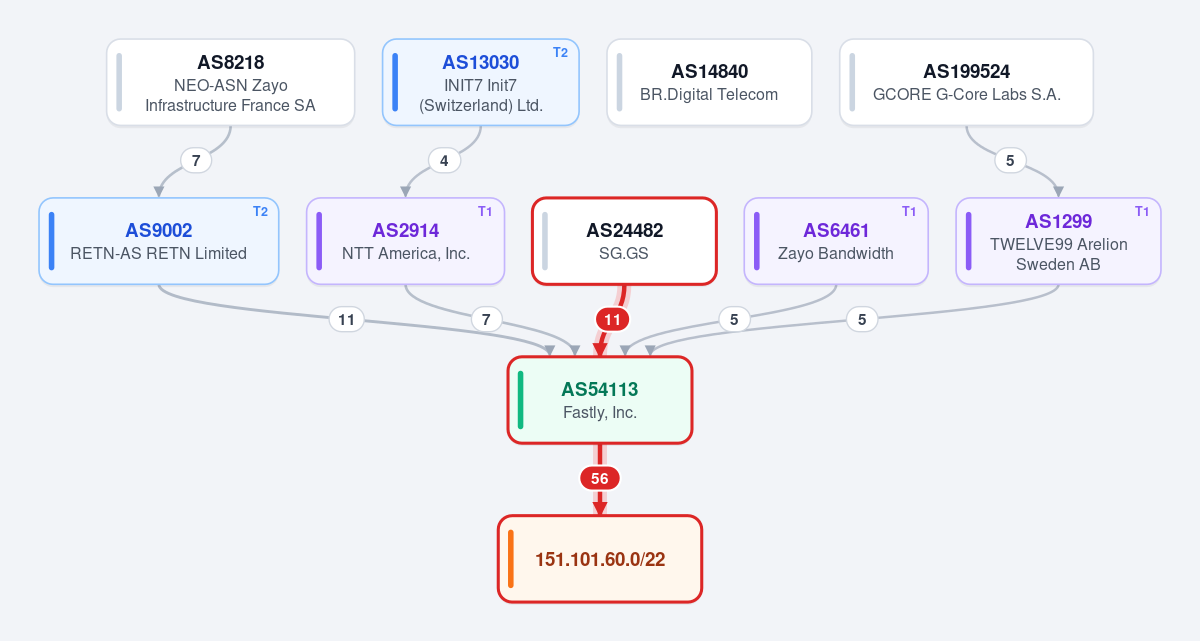This screenshot has width=1200, height=641.
Task: Click the 11 badge on the AS9002 edge
Action: point(347,320)
